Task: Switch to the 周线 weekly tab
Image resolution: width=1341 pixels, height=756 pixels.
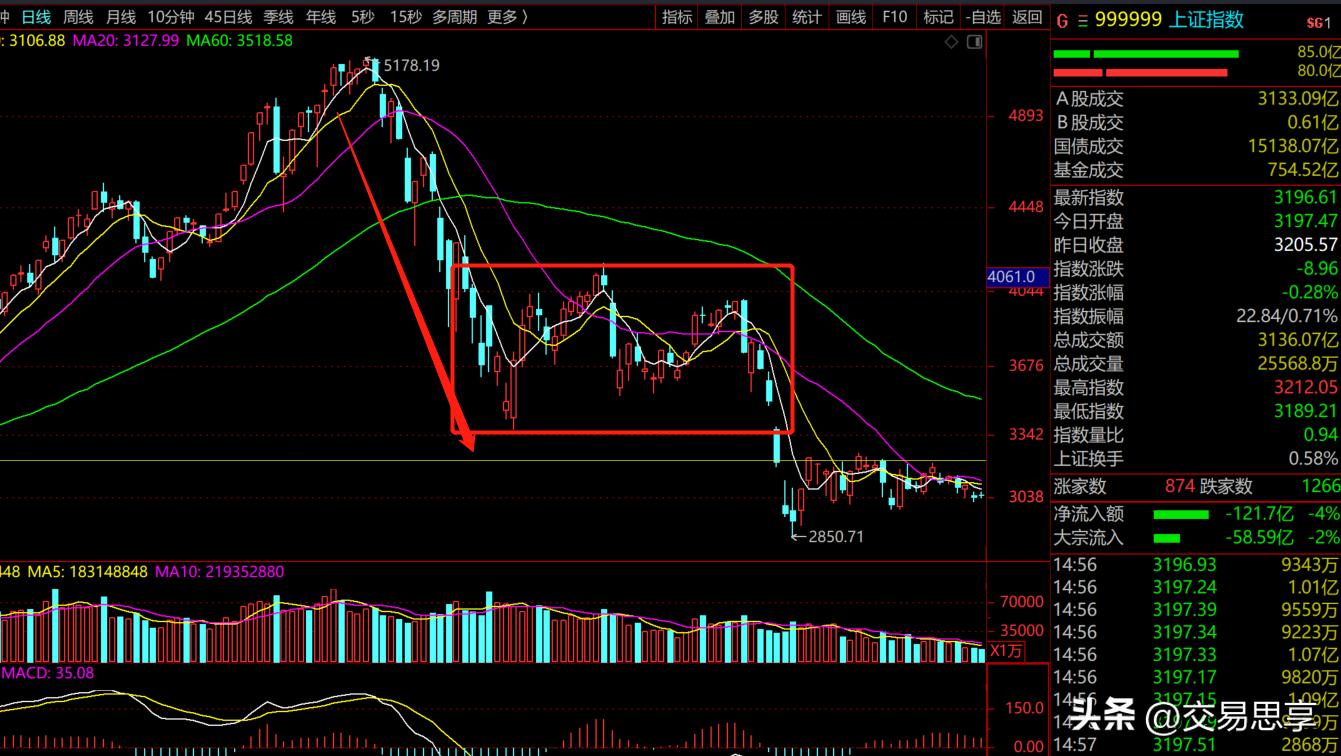Action: (x=78, y=17)
